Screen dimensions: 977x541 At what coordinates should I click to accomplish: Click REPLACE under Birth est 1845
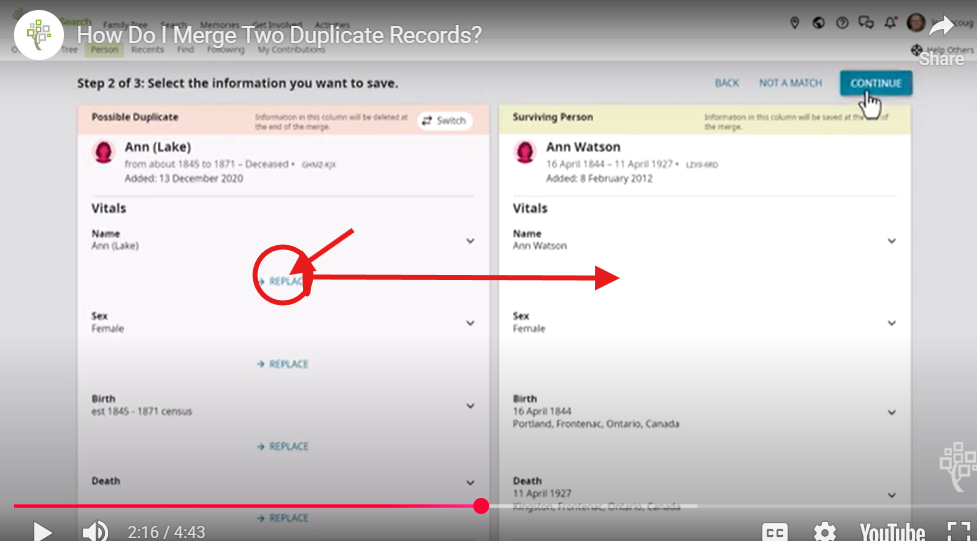click(x=283, y=446)
